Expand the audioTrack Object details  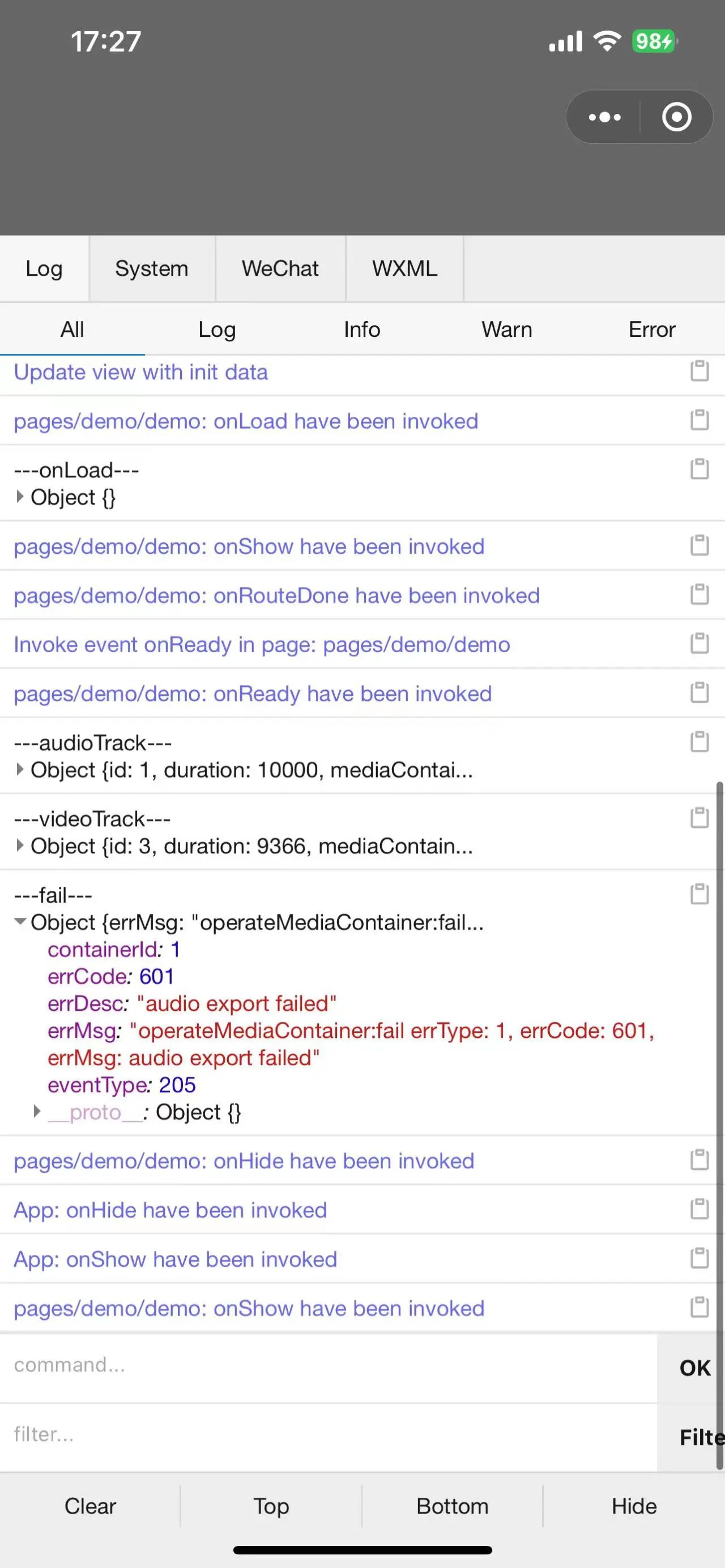20,770
